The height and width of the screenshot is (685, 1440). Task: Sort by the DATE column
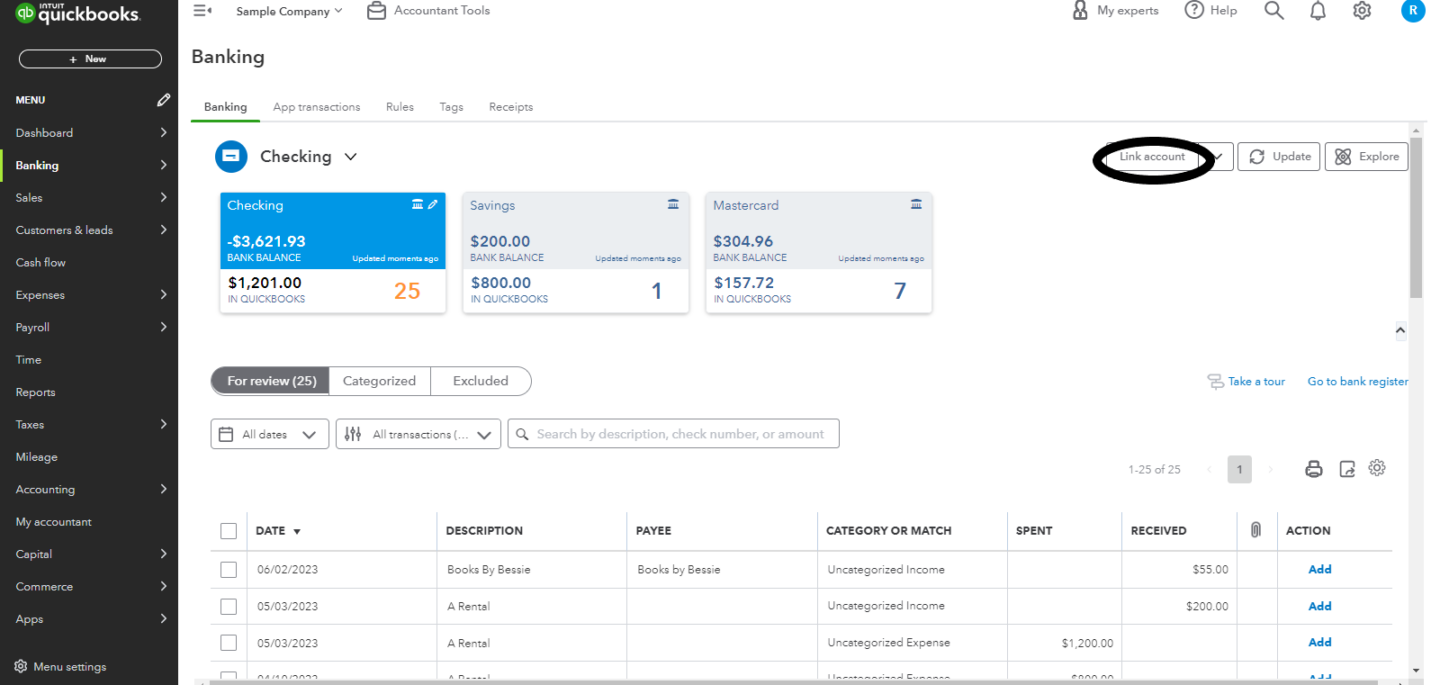(x=278, y=531)
